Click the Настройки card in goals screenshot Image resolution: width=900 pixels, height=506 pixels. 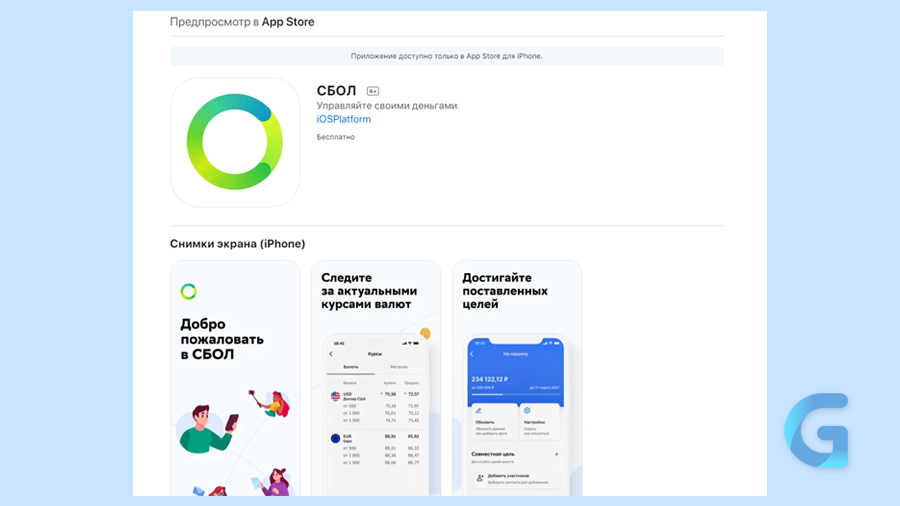(x=540, y=422)
